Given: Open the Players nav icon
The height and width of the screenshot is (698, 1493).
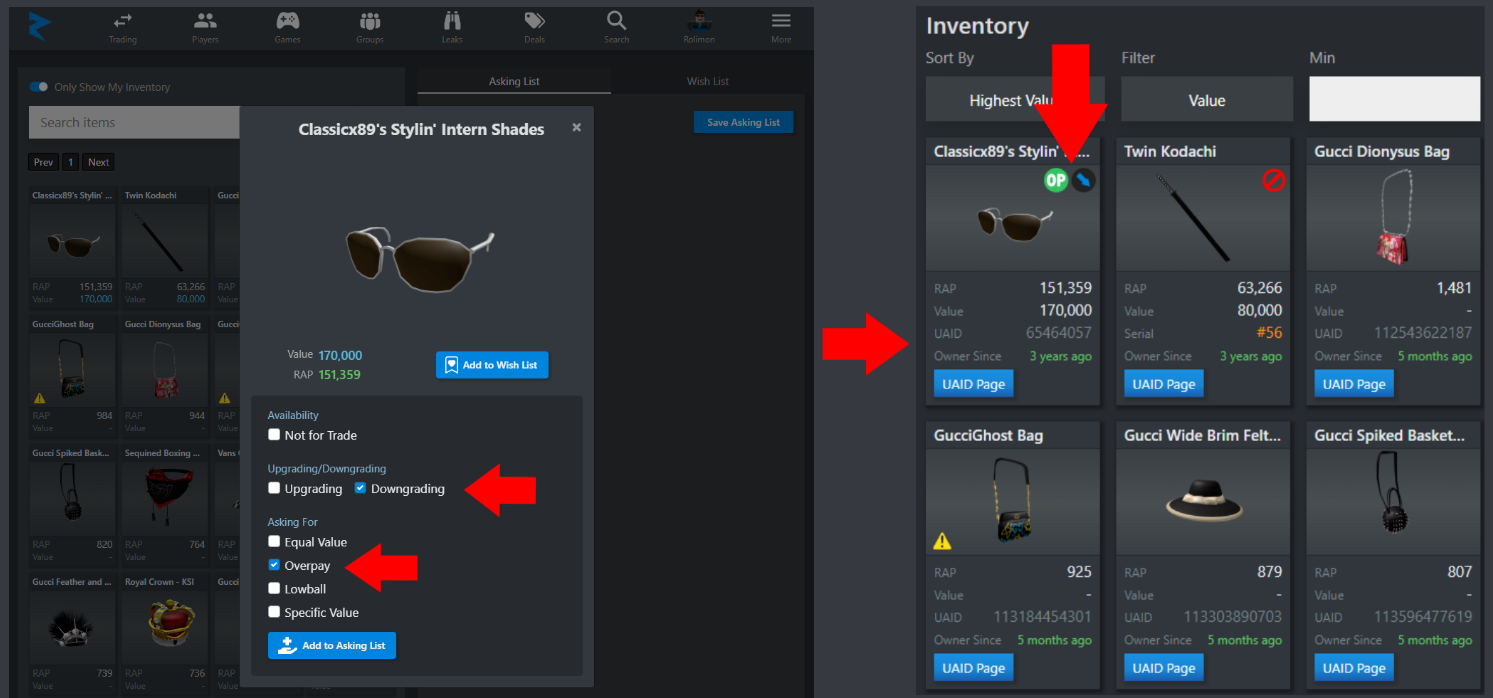Looking at the screenshot, I should pos(205,21).
